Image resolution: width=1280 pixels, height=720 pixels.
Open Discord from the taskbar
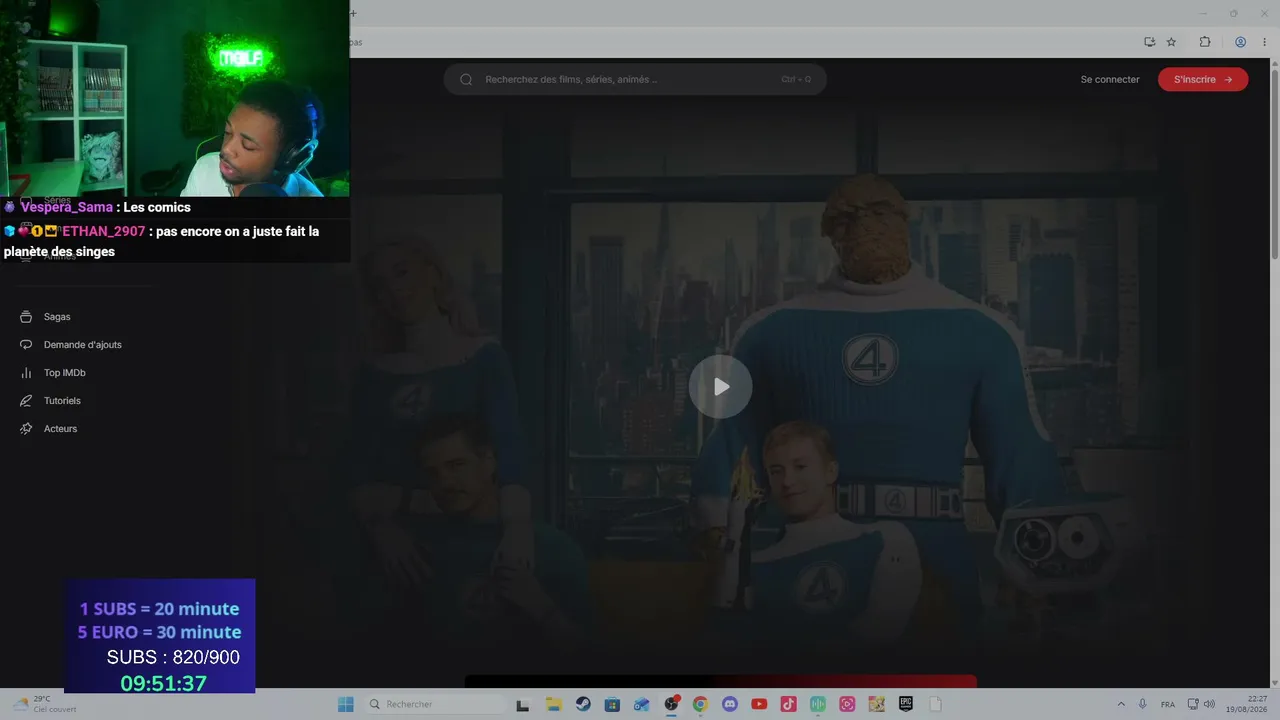pos(729,704)
